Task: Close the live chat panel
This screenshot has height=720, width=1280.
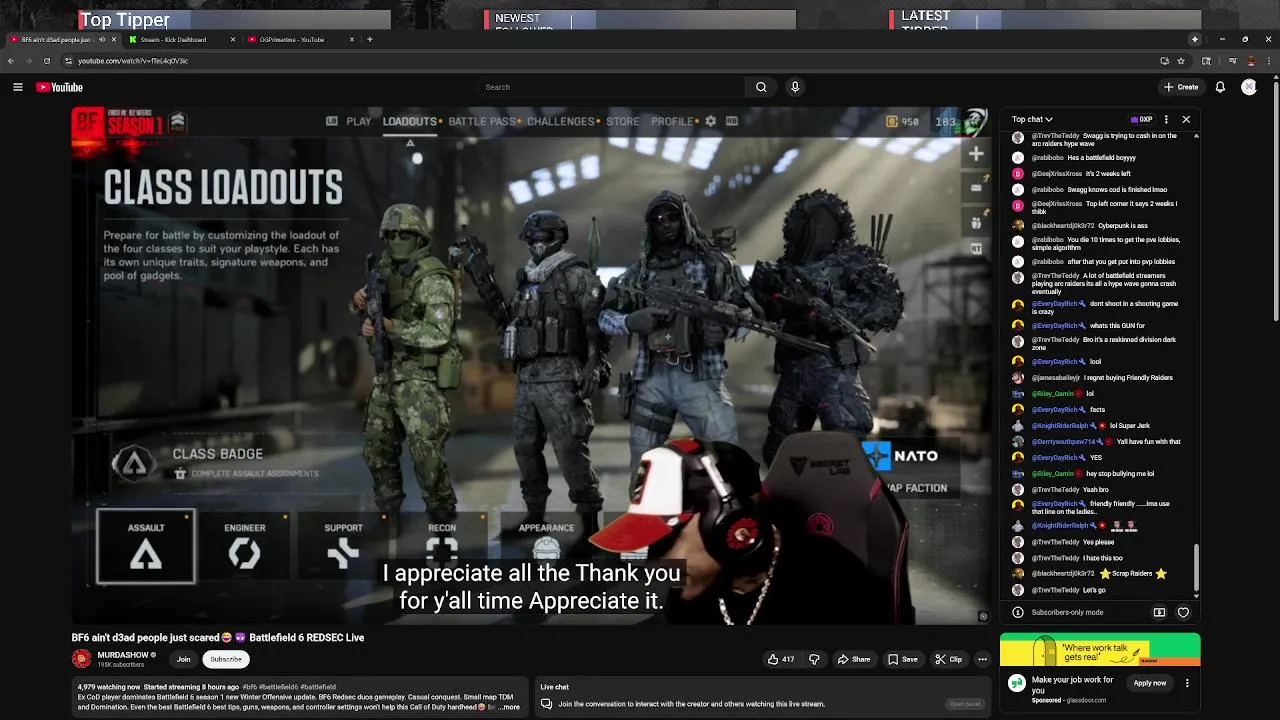Action: point(1186,119)
